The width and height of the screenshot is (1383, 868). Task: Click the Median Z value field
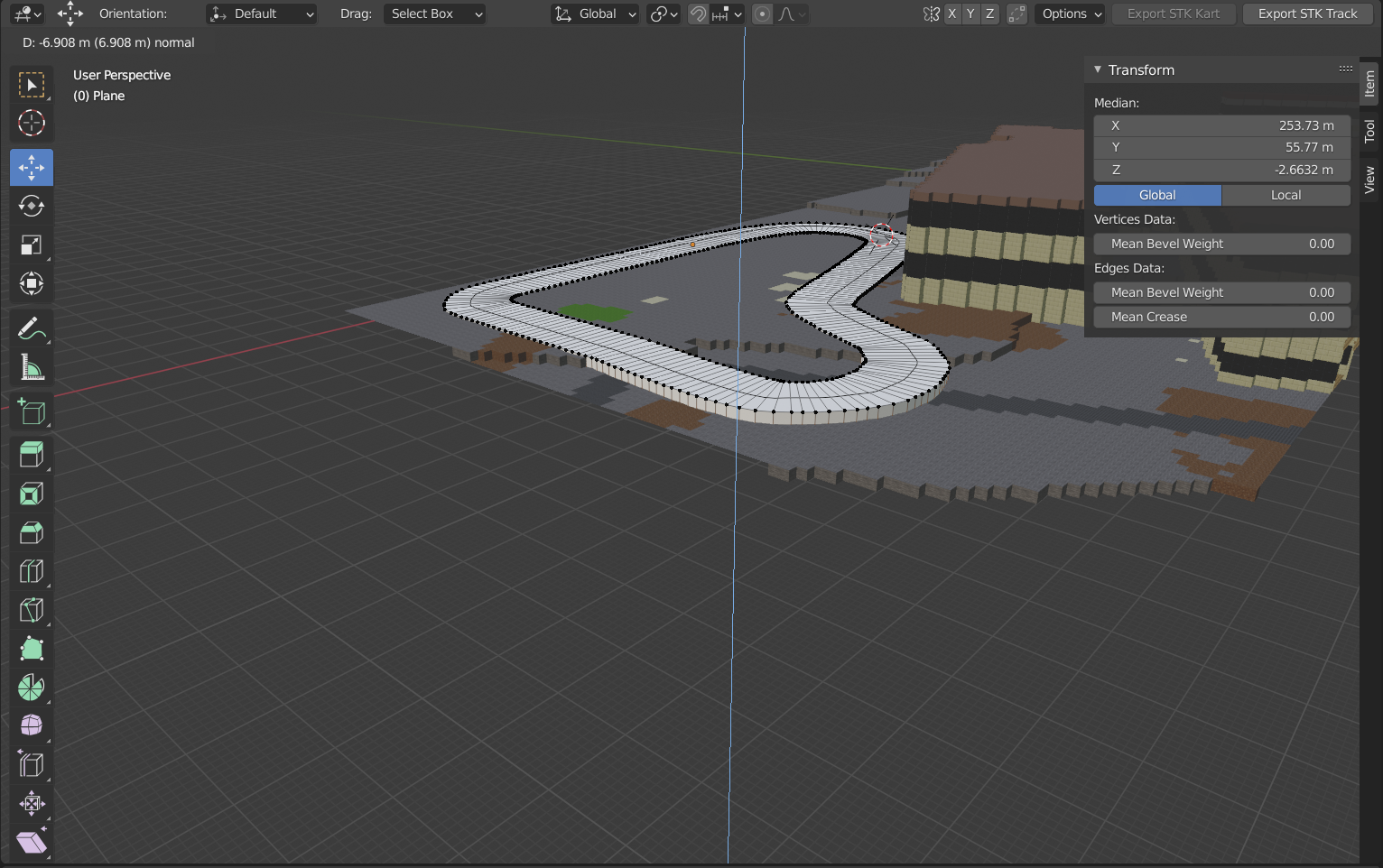1221,170
